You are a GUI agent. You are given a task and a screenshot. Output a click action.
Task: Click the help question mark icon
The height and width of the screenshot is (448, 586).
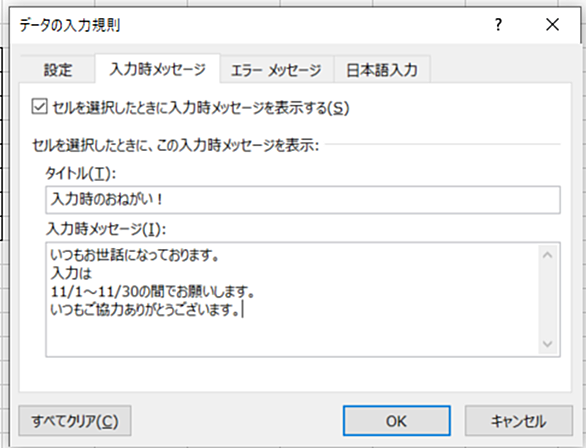pyautogui.click(x=498, y=25)
